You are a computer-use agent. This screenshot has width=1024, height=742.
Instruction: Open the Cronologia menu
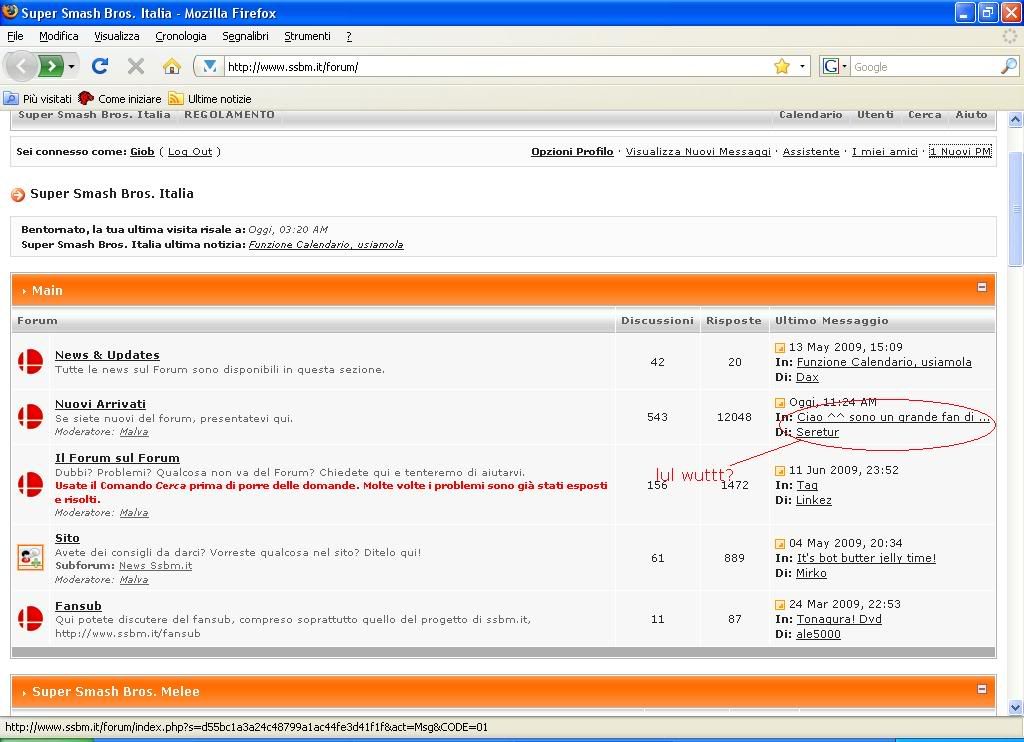pos(181,36)
